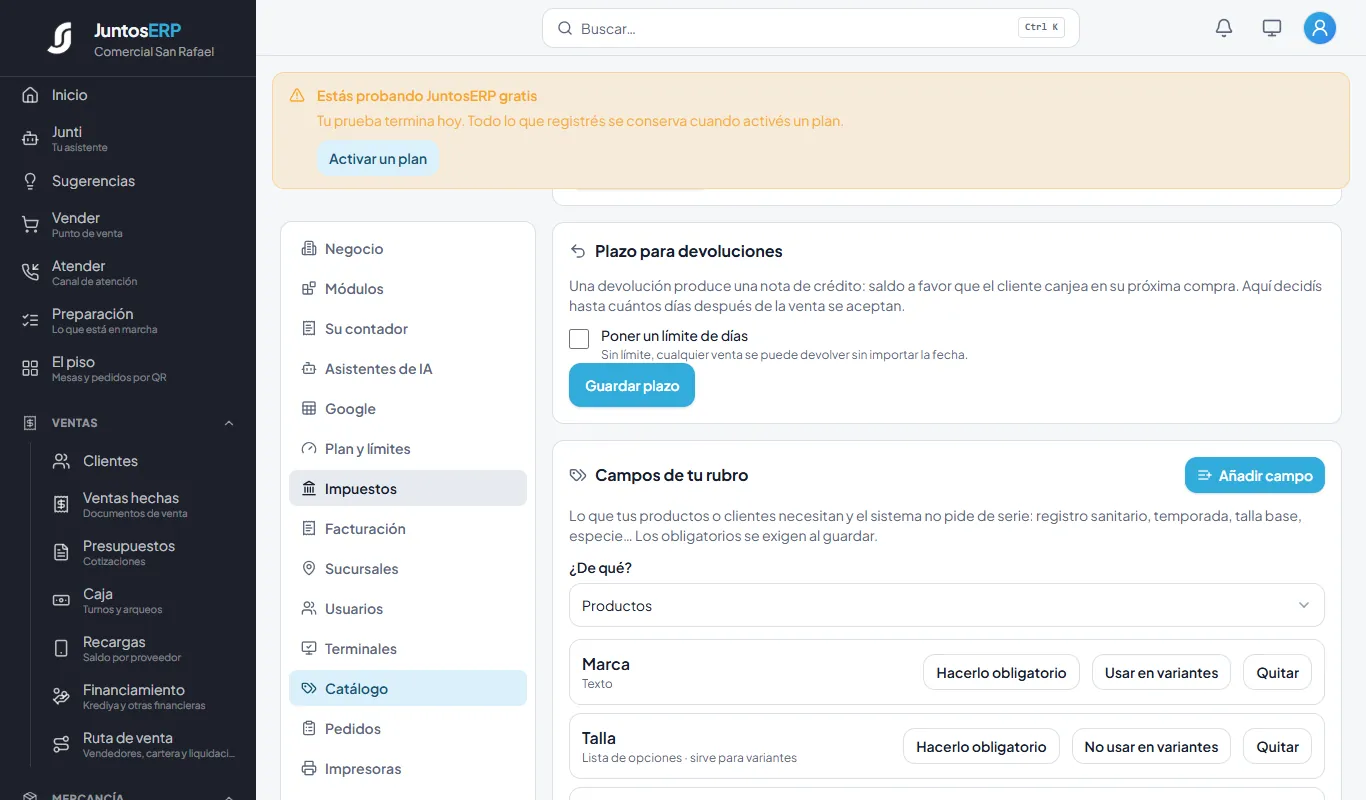The width and height of the screenshot is (1366, 800).
Task: Click the Atender phone icon
Action: [x=30, y=272]
